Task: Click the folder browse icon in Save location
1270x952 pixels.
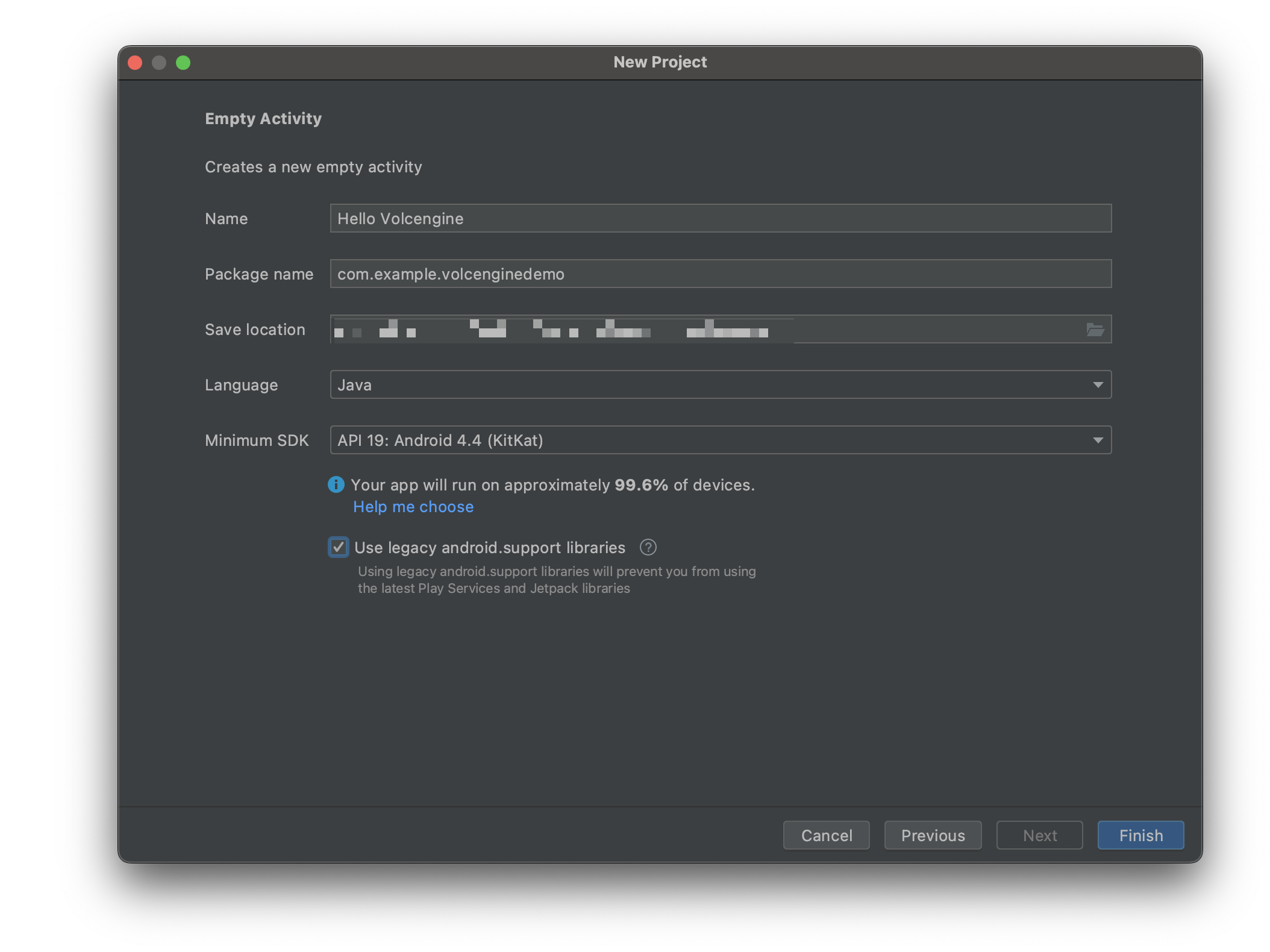Action: click(1095, 330)
